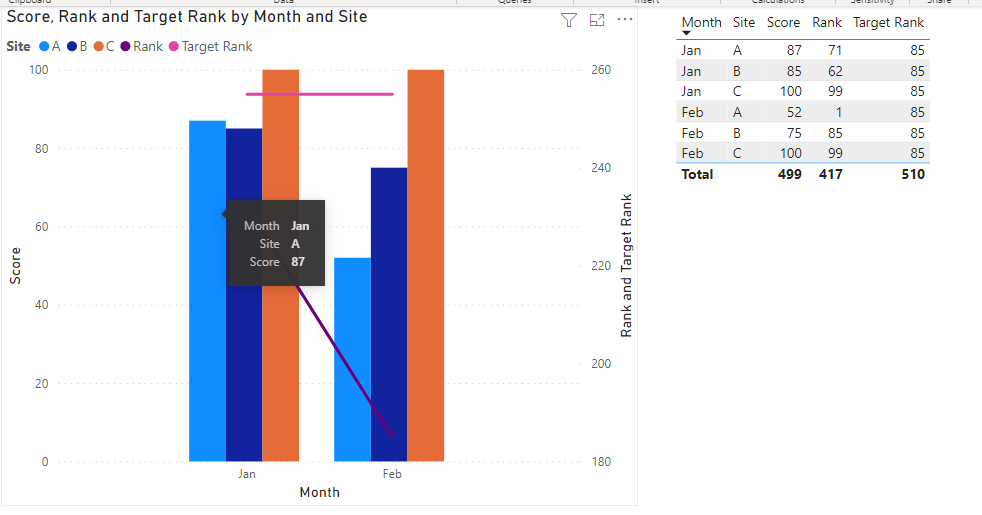
Task: Click Score value 52 in the table
Action: pos(794,112)
